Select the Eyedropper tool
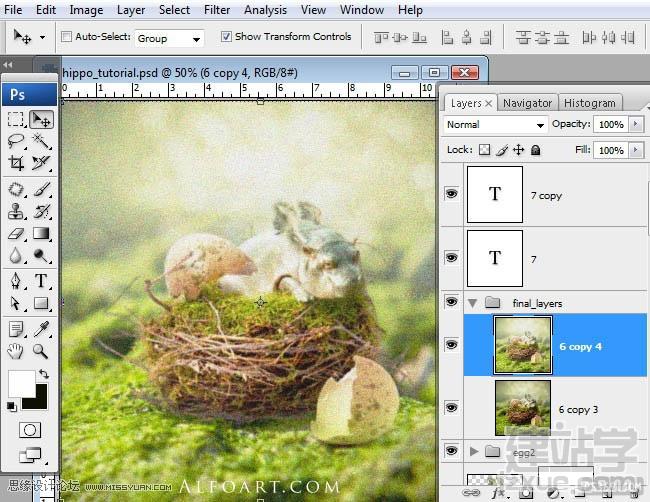The image size is (650, 502). pos(41,330)
